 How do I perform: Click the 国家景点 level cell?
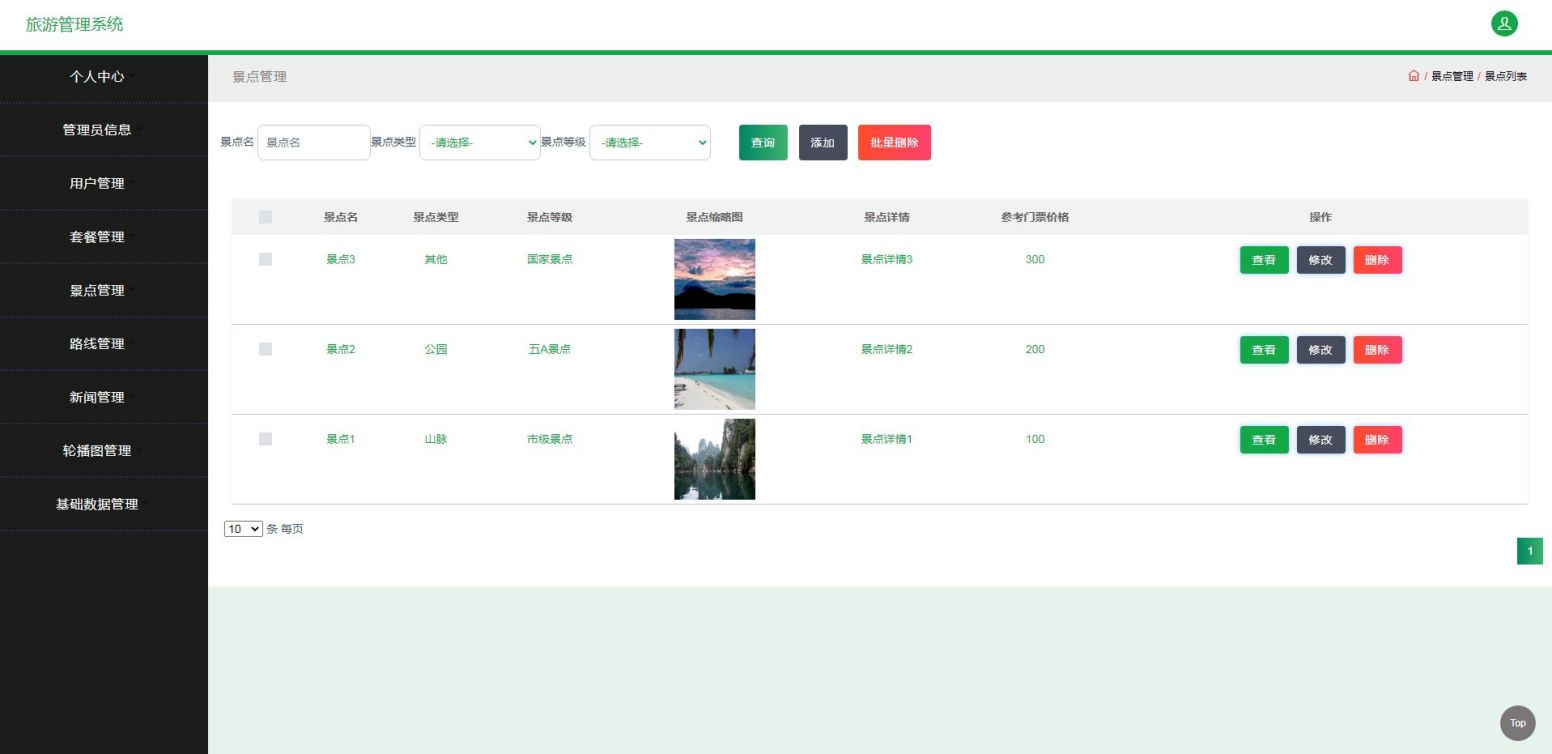(550, 259)
